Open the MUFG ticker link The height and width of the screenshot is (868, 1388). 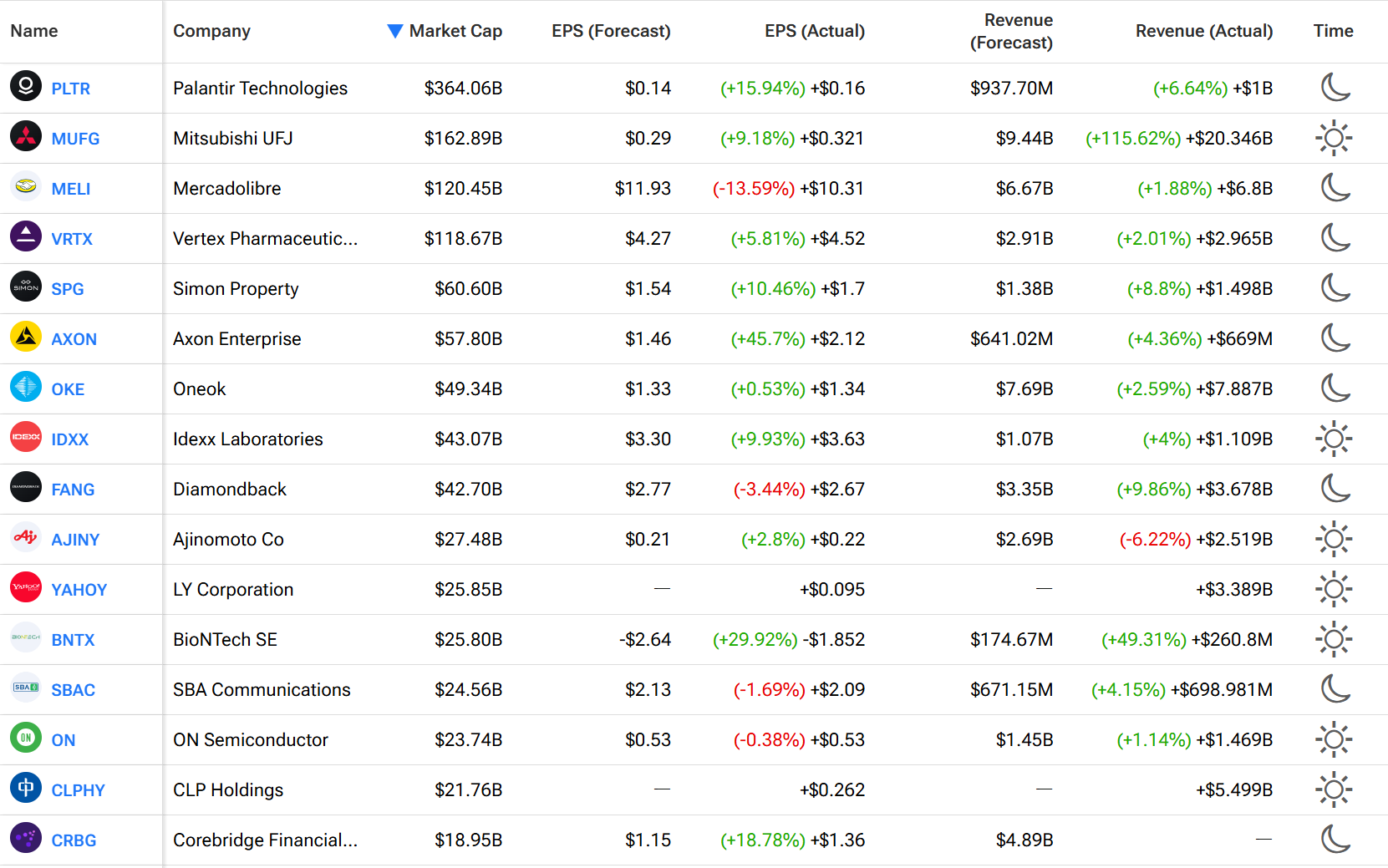[x=75, y=139]
